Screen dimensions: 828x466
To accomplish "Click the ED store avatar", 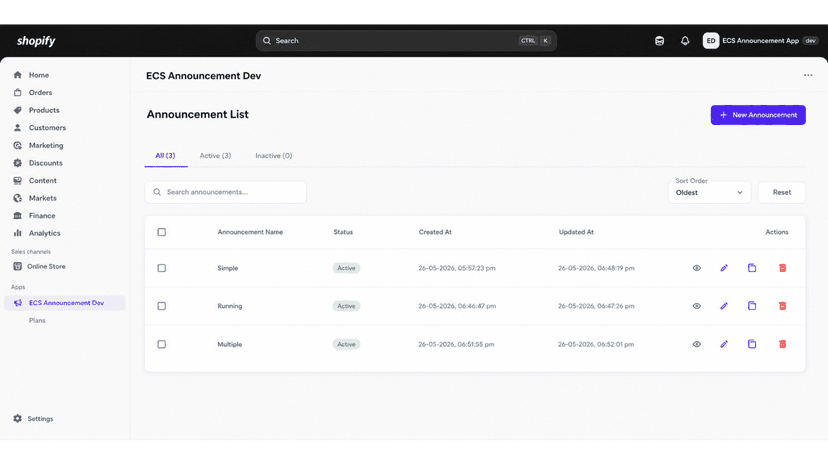I will point(711,41).
